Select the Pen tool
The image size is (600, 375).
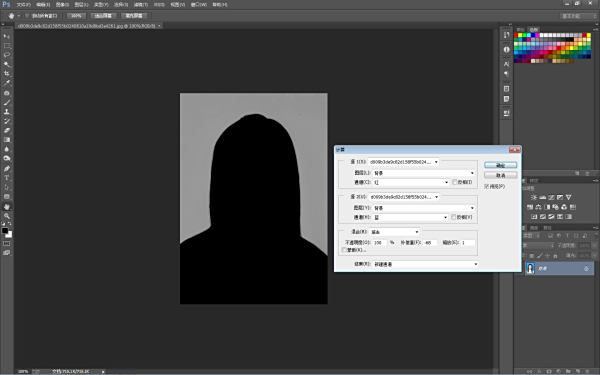(x=7, y=168)
